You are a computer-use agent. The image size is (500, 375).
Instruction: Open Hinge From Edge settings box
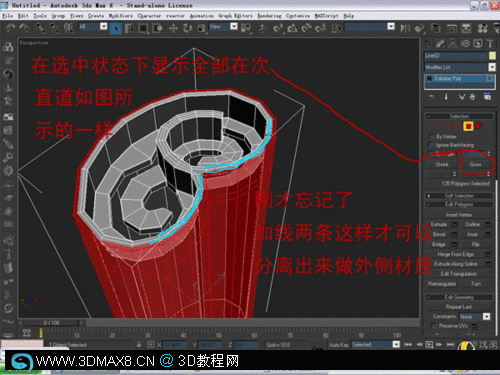(x=488, y=254)
